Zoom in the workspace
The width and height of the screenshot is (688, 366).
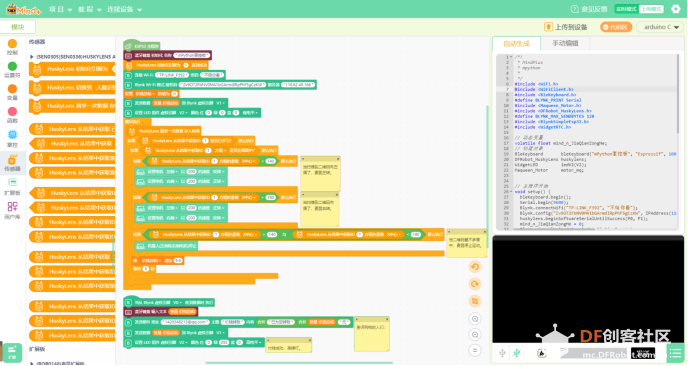coord(475,319)
